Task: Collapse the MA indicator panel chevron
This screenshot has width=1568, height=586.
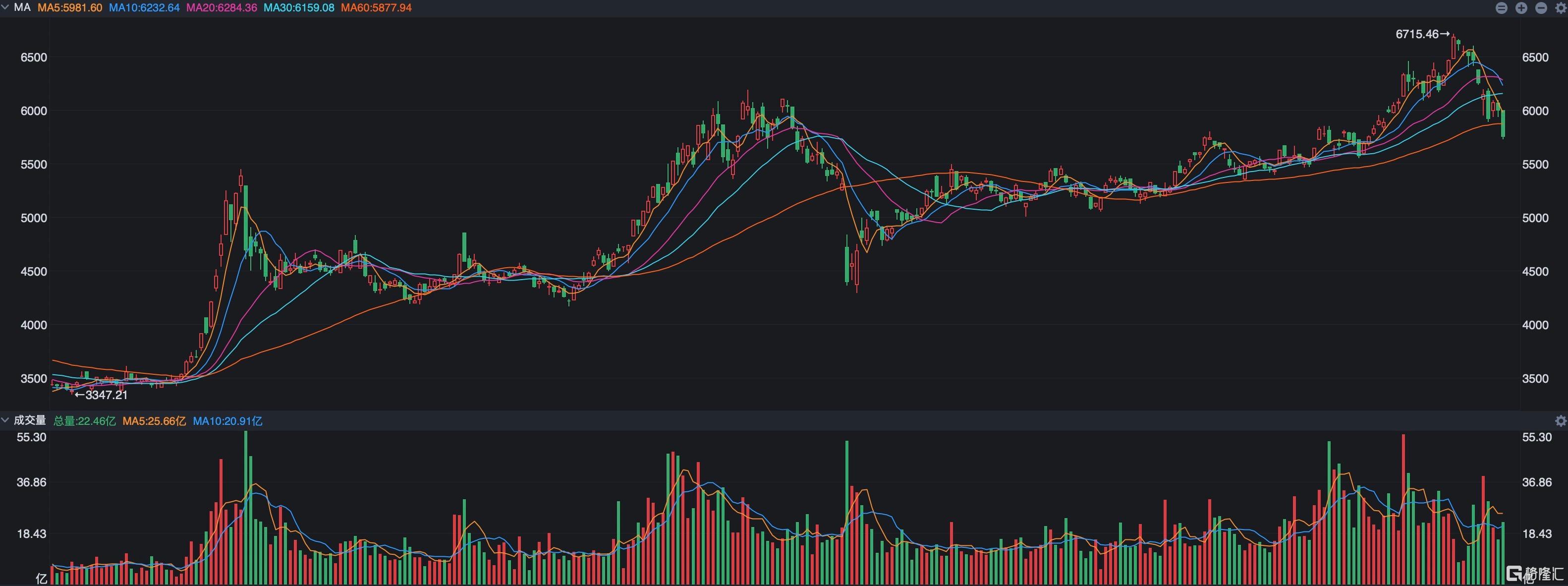Action: 5,7
